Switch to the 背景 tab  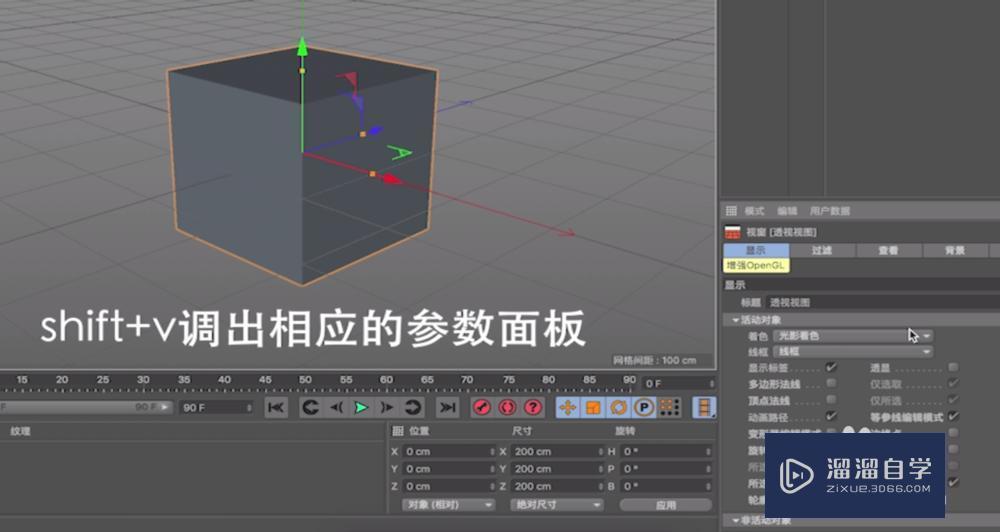pos(955,250)
